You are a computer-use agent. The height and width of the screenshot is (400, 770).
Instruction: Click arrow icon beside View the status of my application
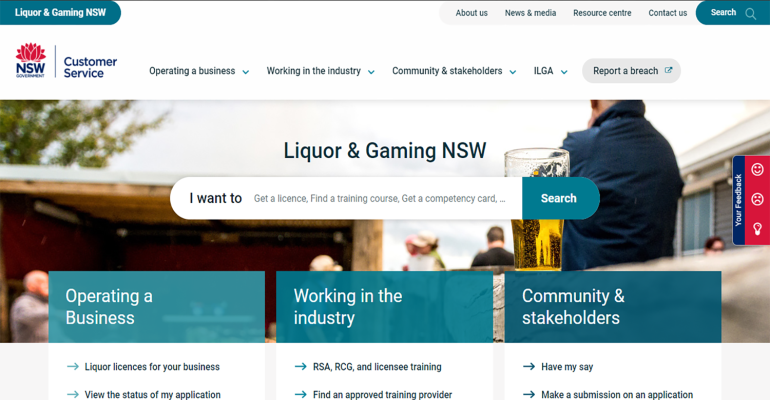(x=73, y=394)
